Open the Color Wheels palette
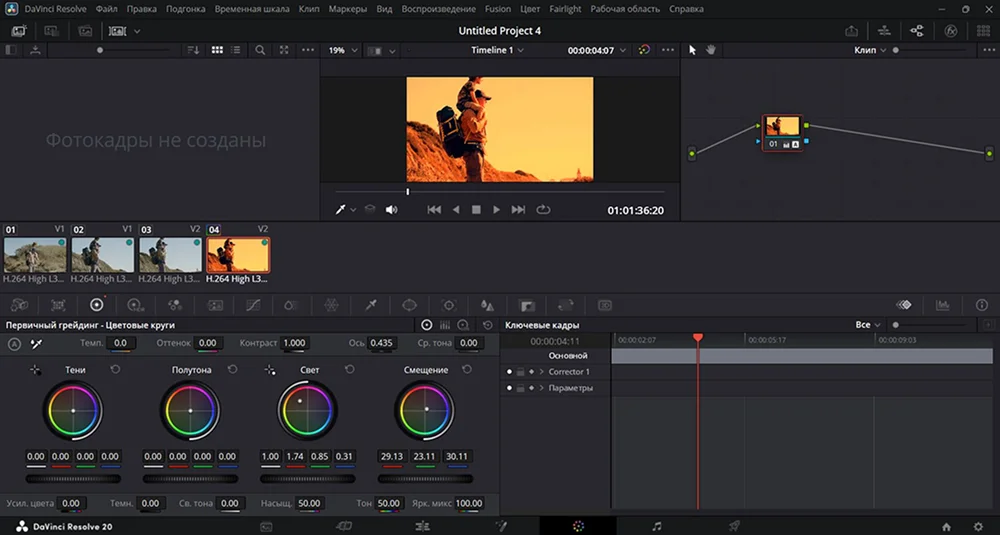Screen dimensions: 1000x535 (96, 305)
